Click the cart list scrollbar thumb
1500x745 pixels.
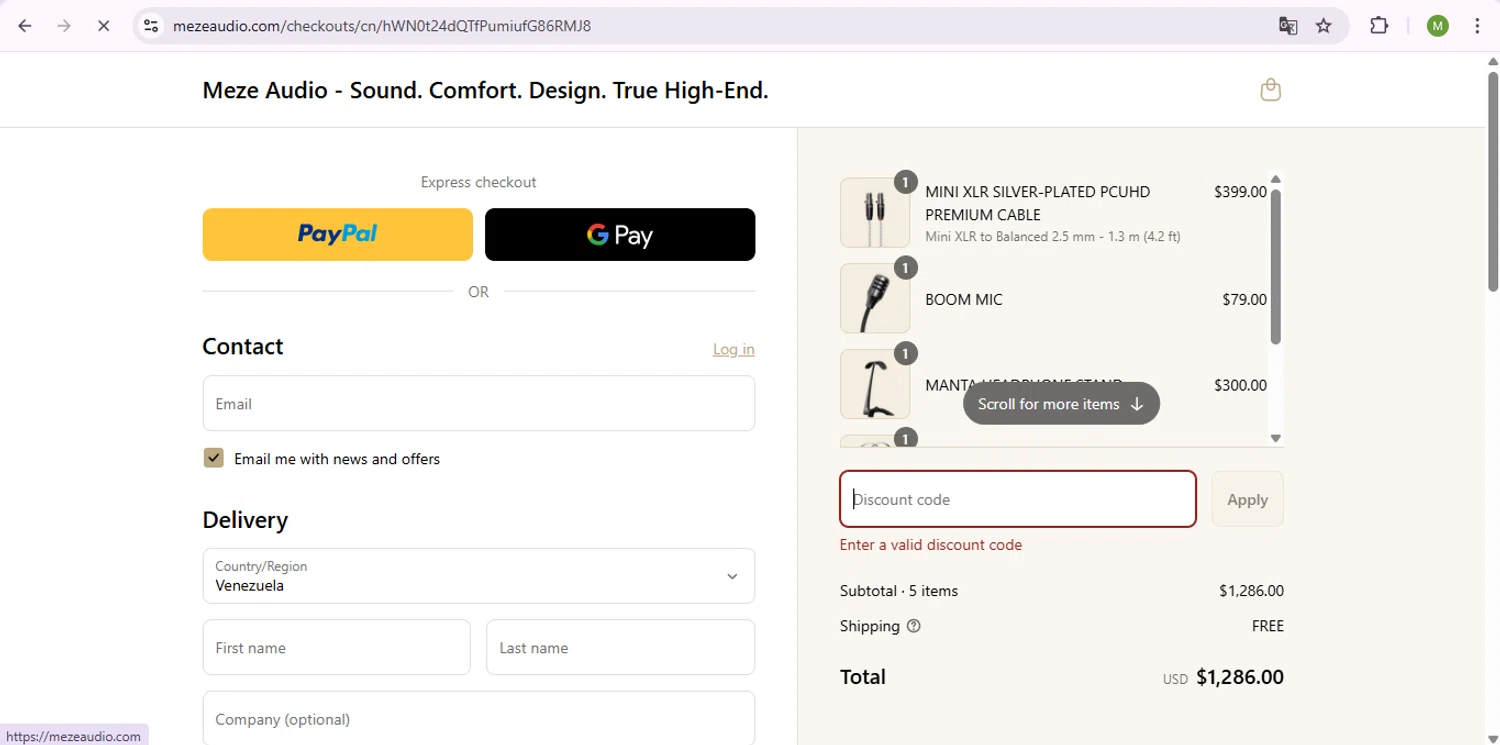1275,266
